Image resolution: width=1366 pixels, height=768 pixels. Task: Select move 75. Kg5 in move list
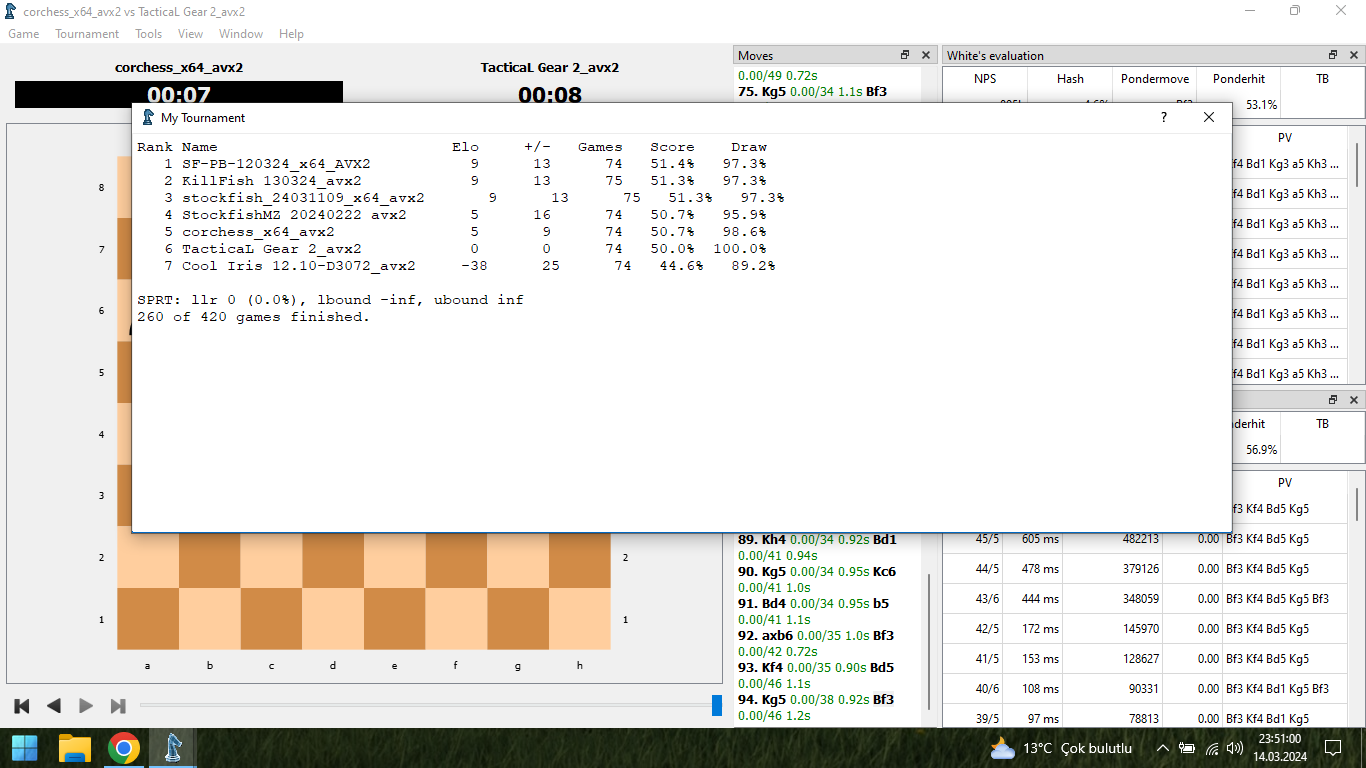tap(762, 91)
